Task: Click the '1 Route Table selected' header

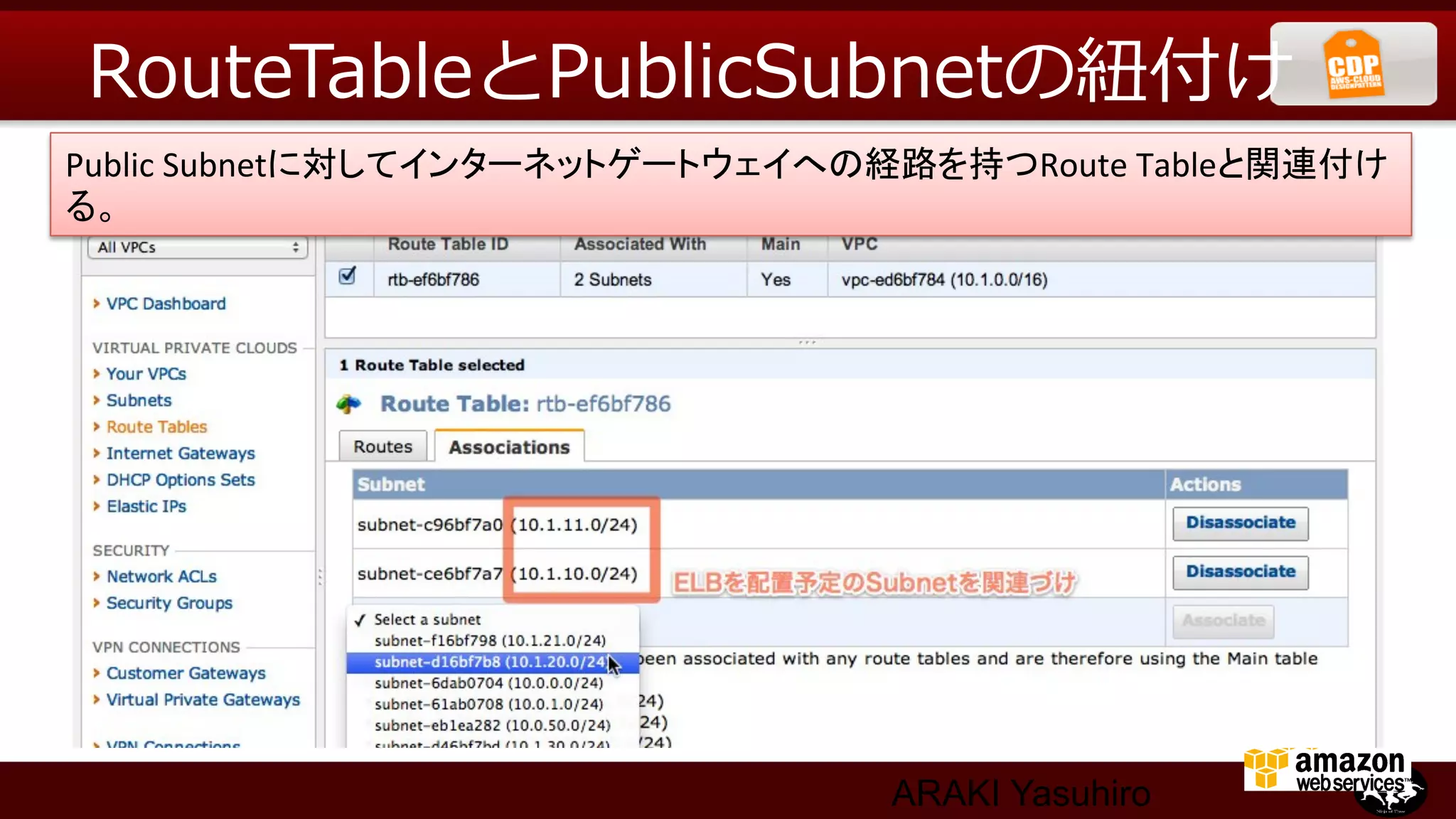Action: [x=432, y=365]
